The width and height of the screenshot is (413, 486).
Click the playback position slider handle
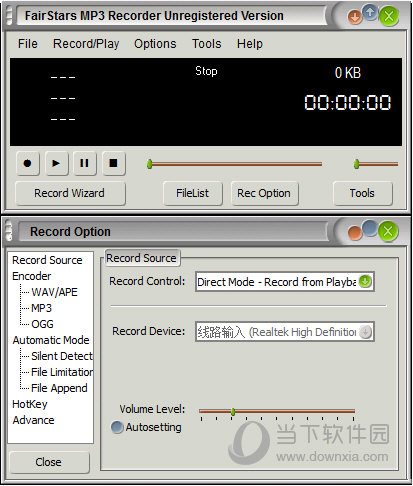tap(150, 164)
